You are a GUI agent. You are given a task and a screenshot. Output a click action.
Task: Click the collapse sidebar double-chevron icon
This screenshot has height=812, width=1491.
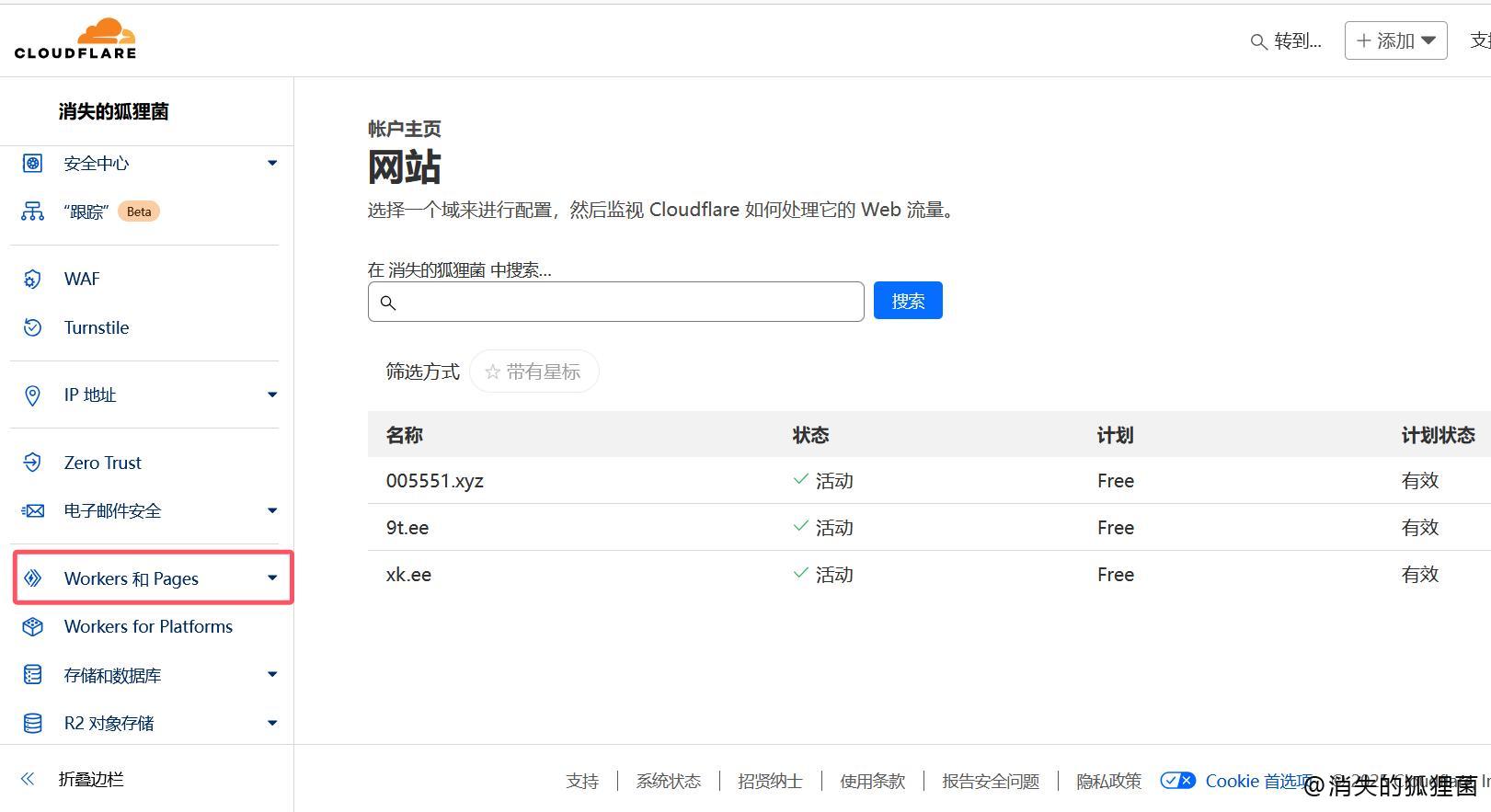28,779
